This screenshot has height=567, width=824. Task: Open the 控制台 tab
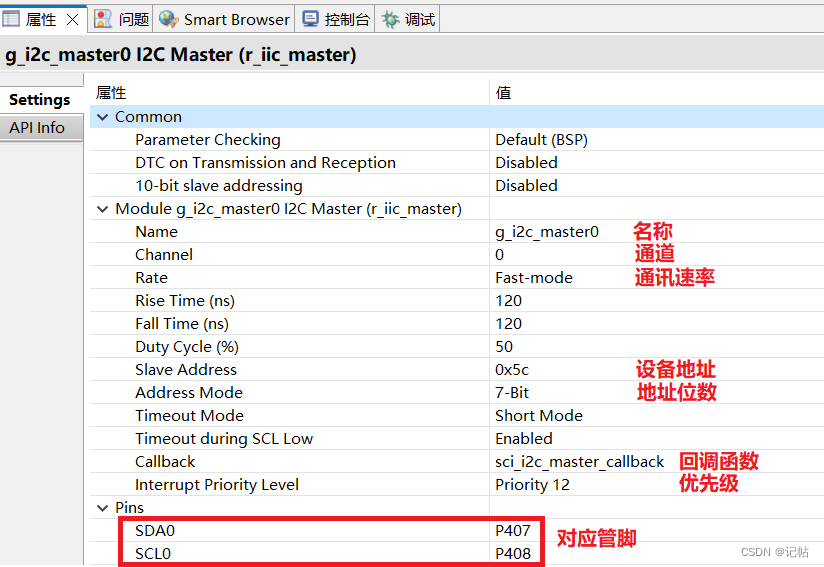(x=336, y=19)
